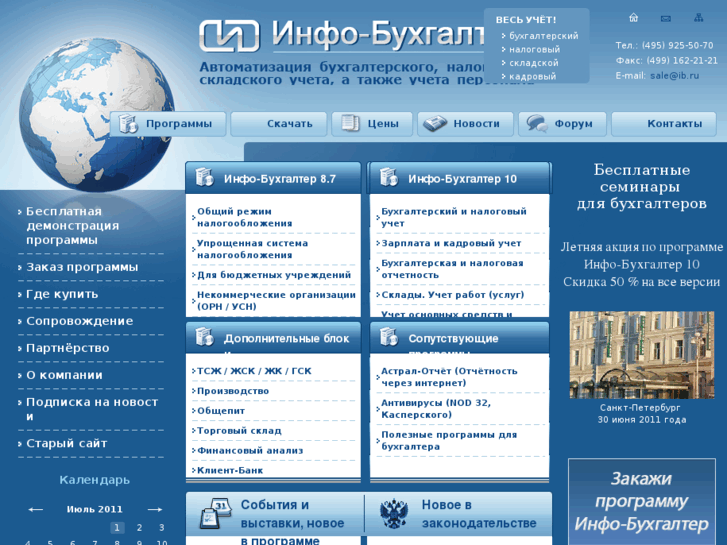727x545 pixels.
Task: Open the Сопровождение sidebar link
Action: point(80,321)
